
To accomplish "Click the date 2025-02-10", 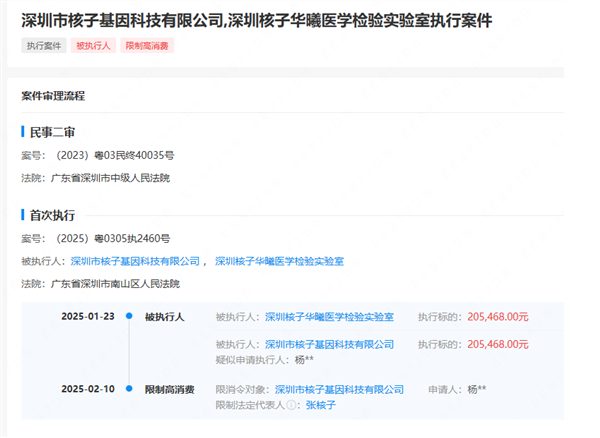I will coord(88,389).
